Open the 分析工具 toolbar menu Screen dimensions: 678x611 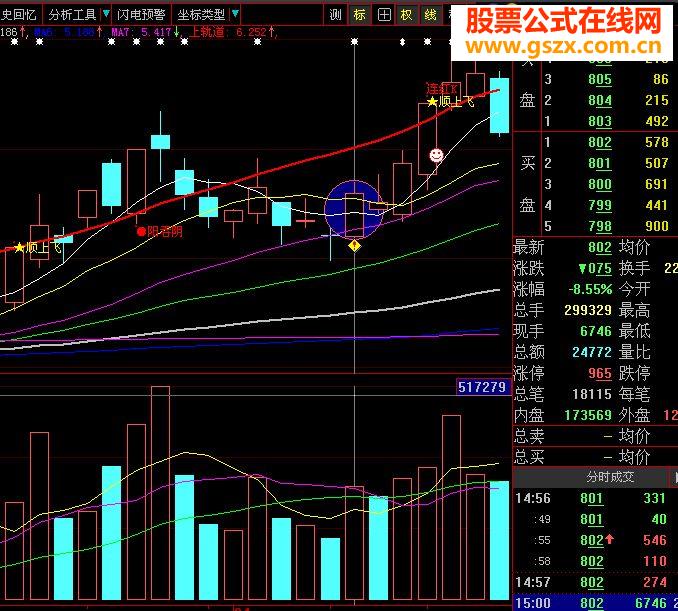point(72,15)
